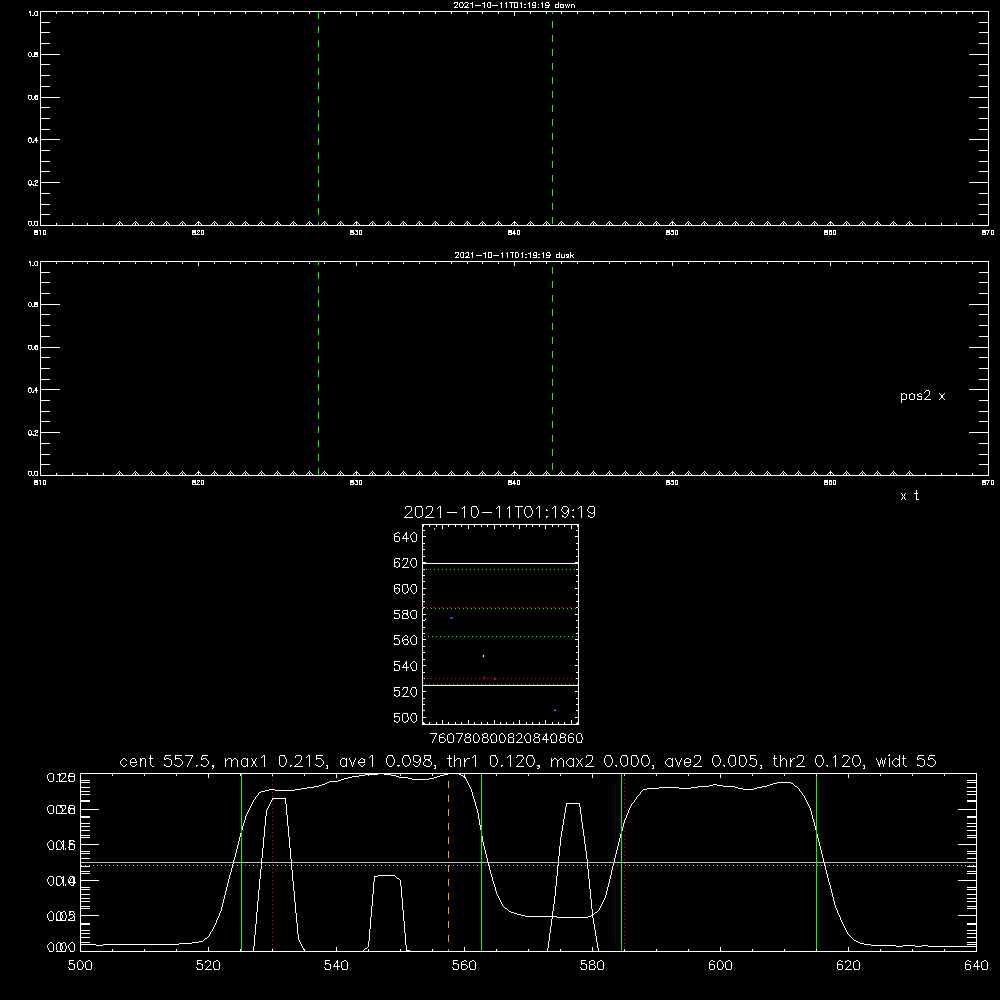
Task: Select the "pos2 x" label in dusk plot
Action: (922, 396)
